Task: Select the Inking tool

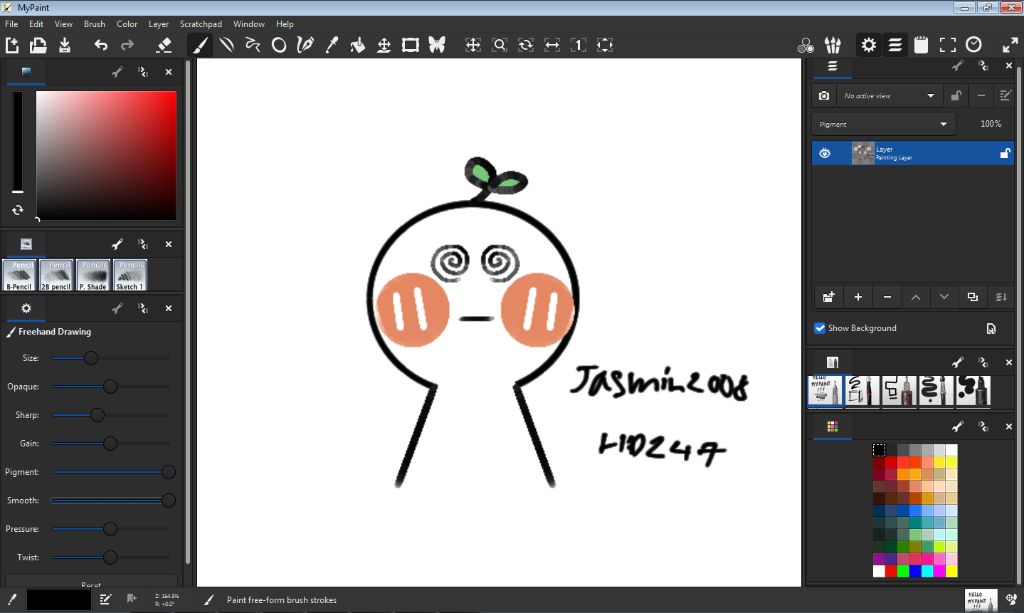Action: pyautogui.click(x=305, y=45)
